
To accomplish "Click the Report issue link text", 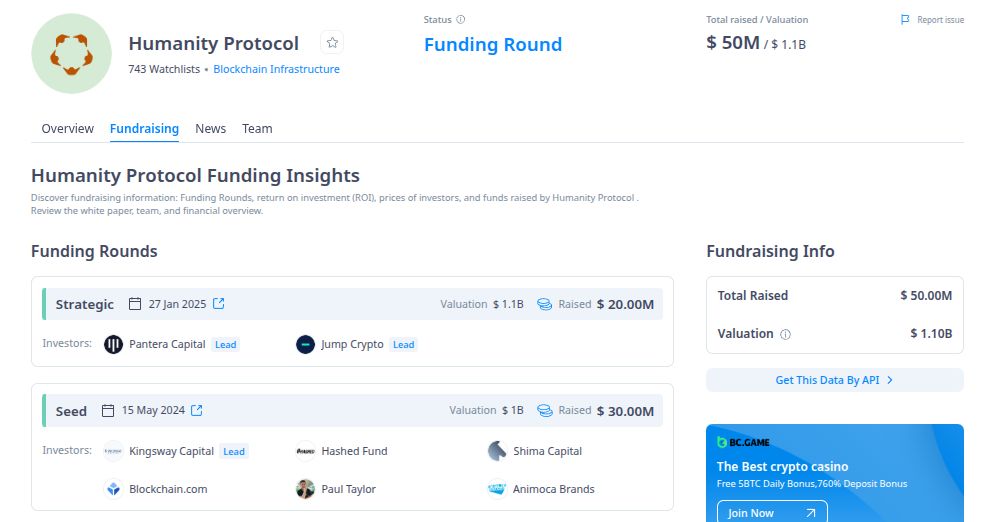I will tap(941, 20).
